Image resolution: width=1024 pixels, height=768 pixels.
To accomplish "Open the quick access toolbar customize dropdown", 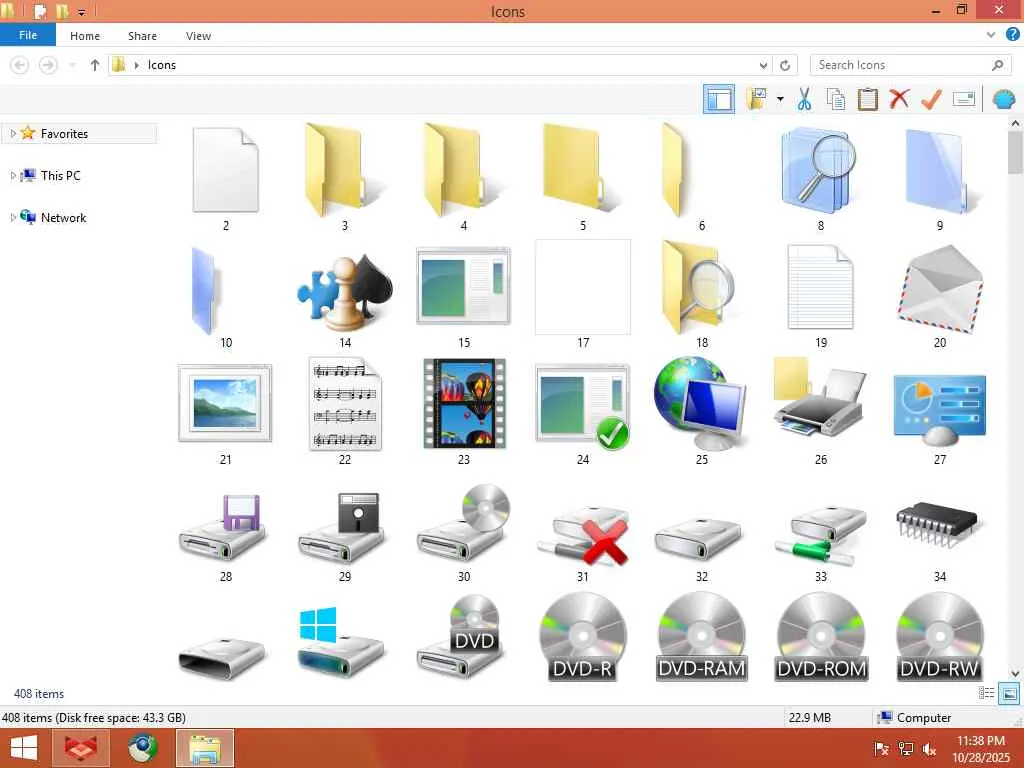I will [82, 12].
